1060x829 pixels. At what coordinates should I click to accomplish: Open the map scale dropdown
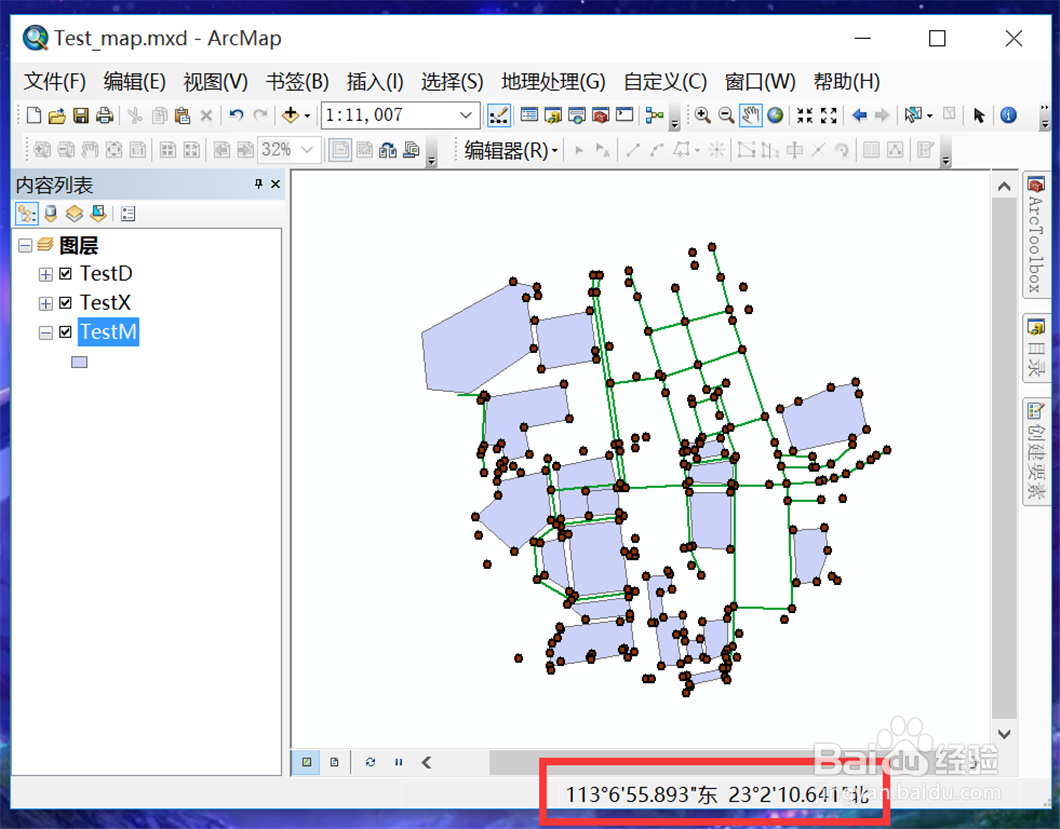(466, 115)
